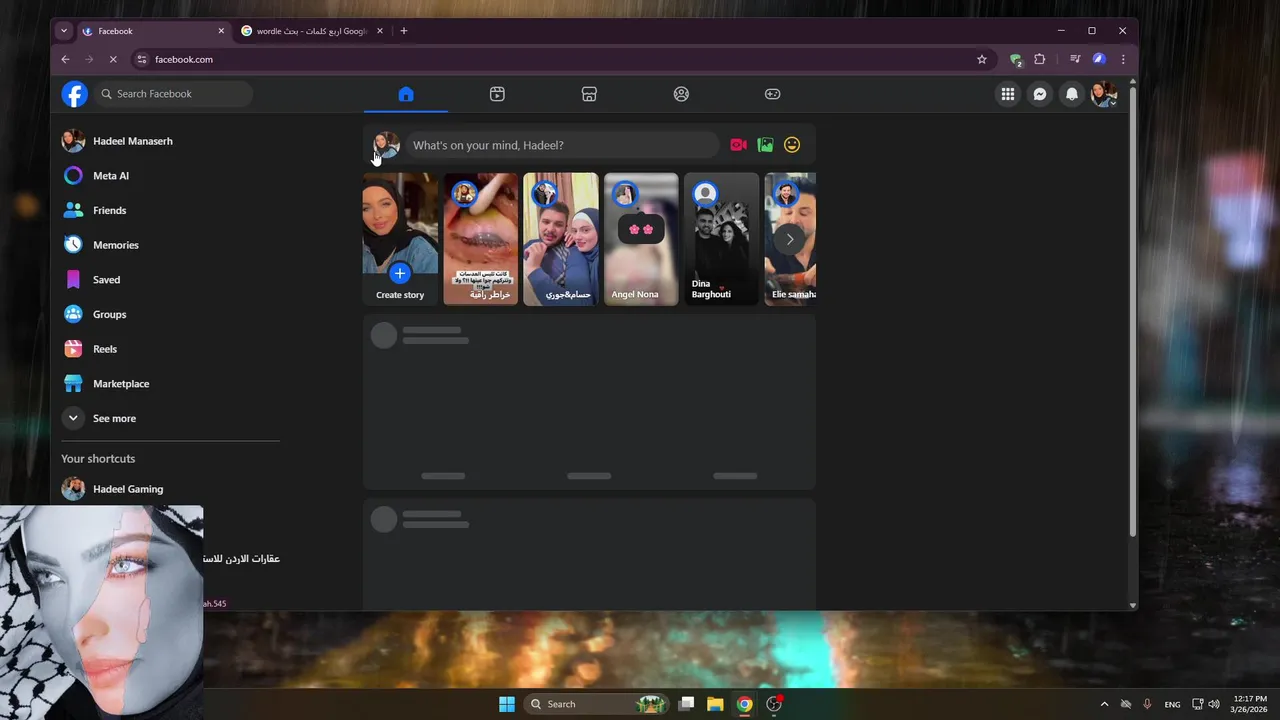Open the خواطر راقية story
The height and width of the screenshot is (720, 1280).
tap(481, 239)
